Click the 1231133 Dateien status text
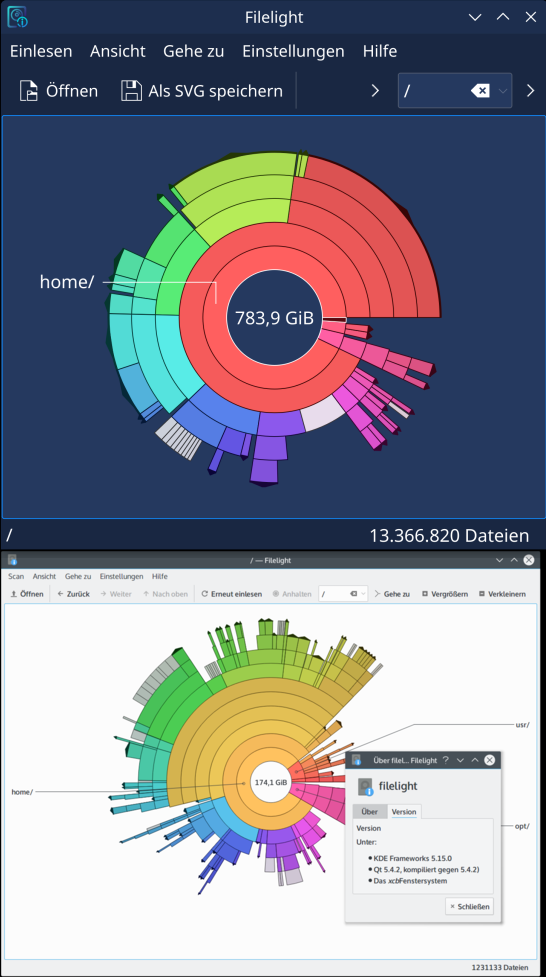The height and width of the screenshot is (977, 546). pyautogui.click(x=500, y=967)
